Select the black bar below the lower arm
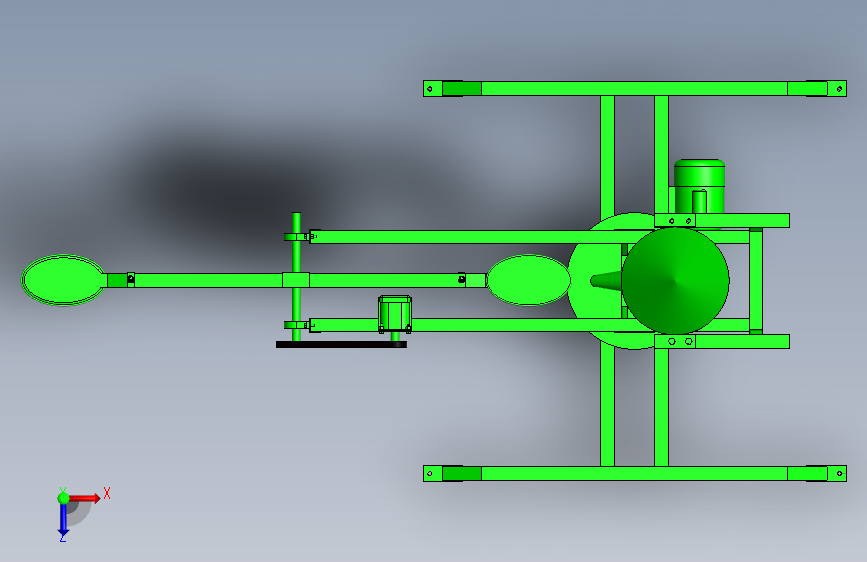Viewport: 867px width, 562px height. pos(341,345)
